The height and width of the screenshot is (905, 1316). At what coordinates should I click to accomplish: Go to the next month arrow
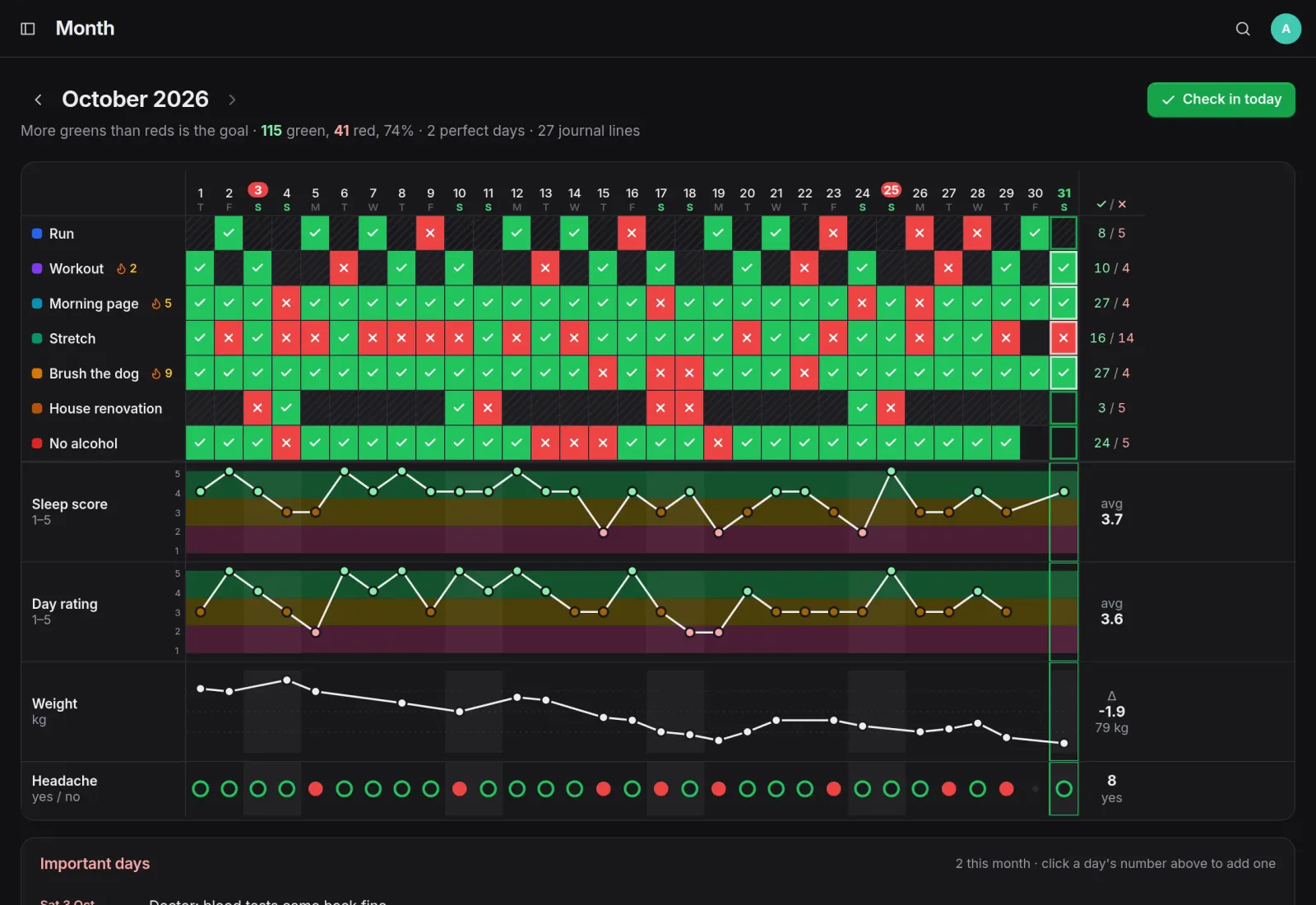(232, 100)
